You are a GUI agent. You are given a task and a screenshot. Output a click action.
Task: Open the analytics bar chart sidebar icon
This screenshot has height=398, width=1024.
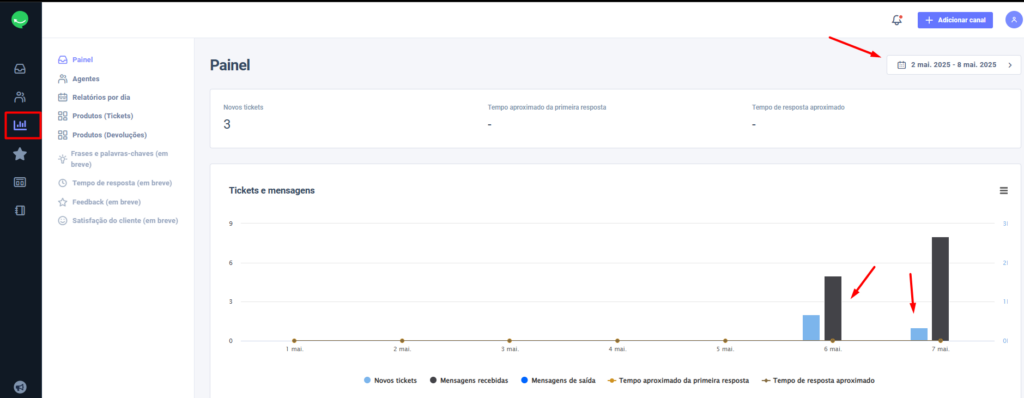pyautogui.click(x=20, y=125)
